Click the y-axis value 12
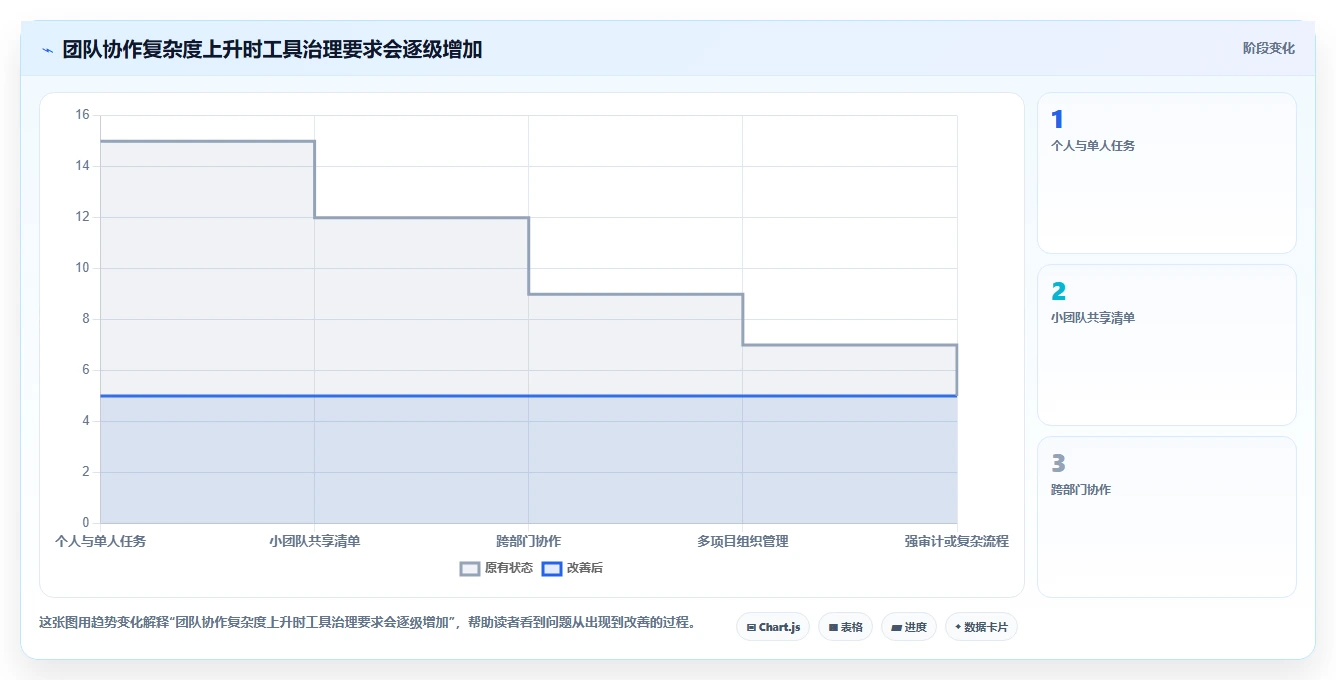This screenshot has width=1336, height=680. coord(83,217)
